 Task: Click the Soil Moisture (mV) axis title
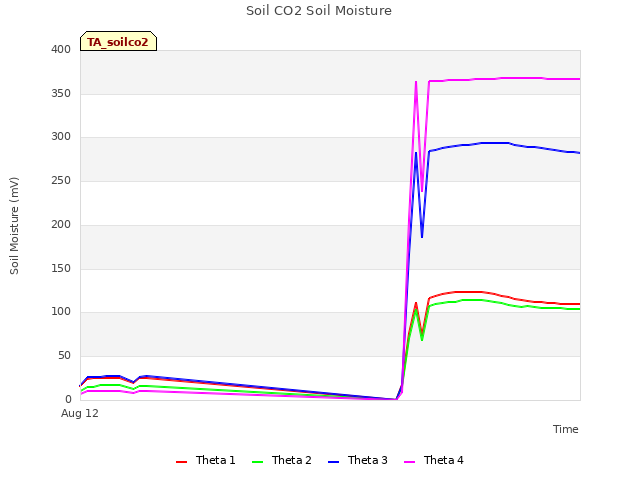point(14,226)
